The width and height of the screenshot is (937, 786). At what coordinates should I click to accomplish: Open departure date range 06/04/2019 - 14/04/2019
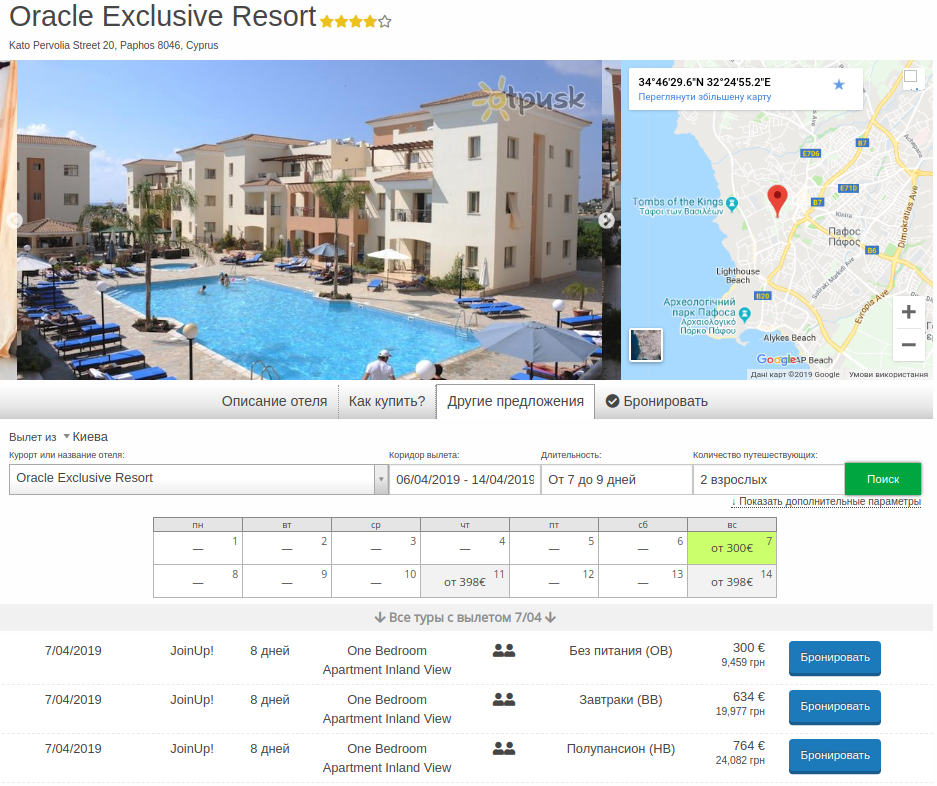[x=464, y=479]
